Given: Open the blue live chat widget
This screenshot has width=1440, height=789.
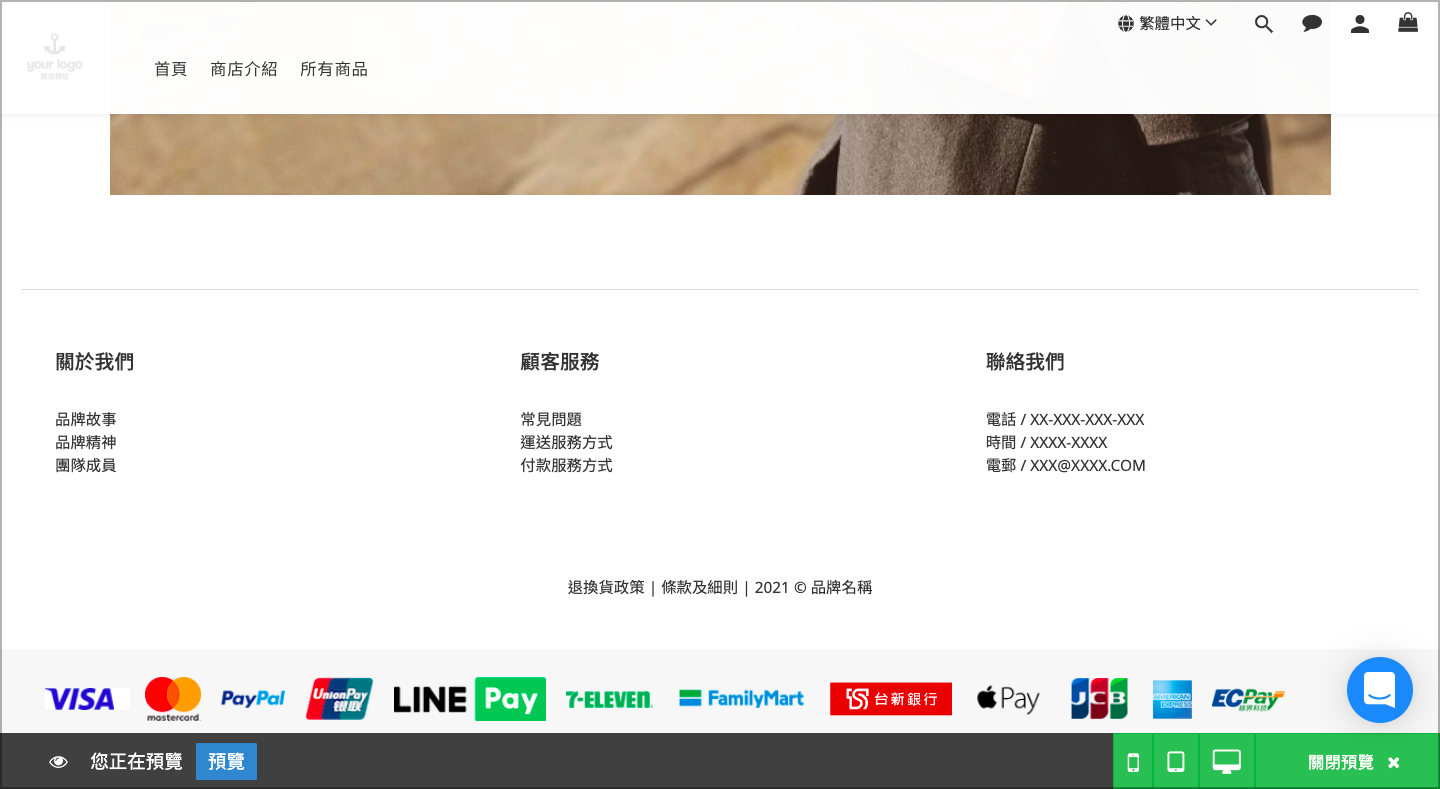Looking at the screenshot, I should (x=1380, y=690).
